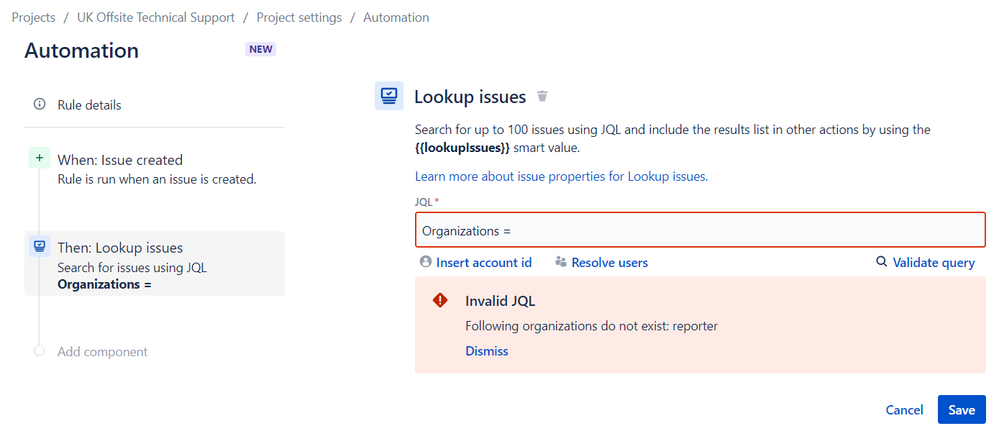Open Learn more about issue properties link
The height and width of the screenshot is (437, 999).
click(x=561, y=177)
